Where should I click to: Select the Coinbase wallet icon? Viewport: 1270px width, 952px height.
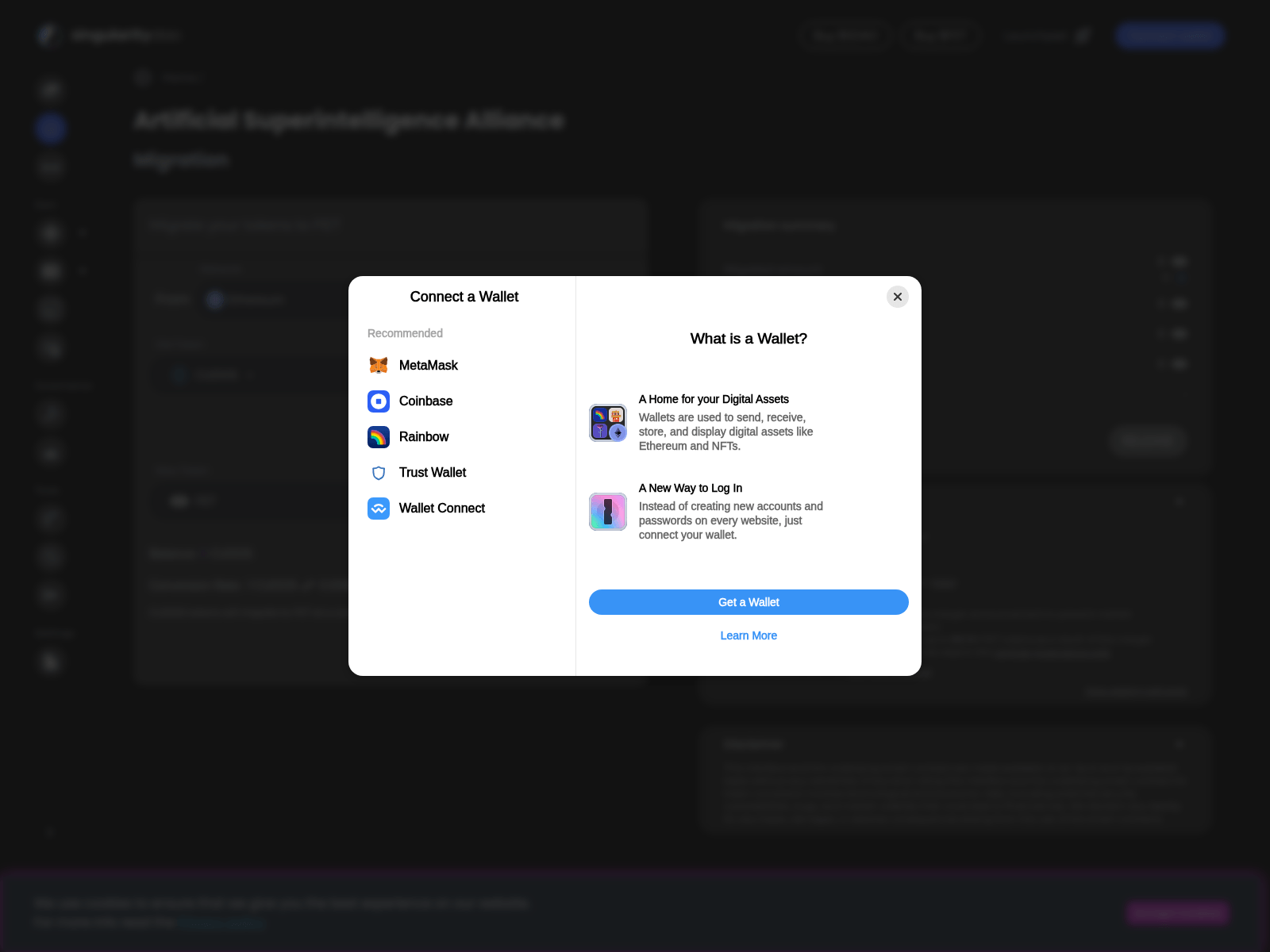pyautogui.click(x=379, y=401)
